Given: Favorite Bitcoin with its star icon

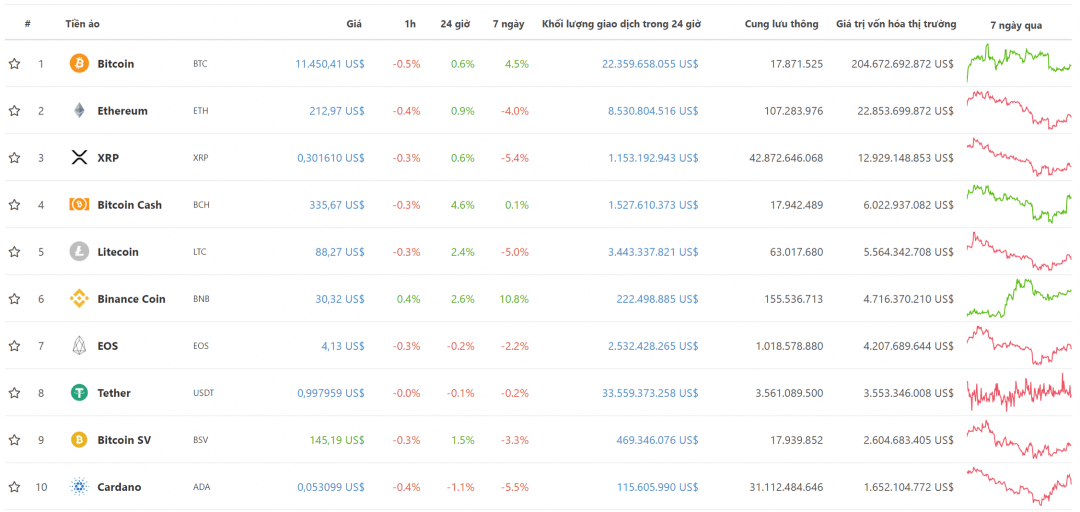Looking at the screenshot, I should pos(14,64).
